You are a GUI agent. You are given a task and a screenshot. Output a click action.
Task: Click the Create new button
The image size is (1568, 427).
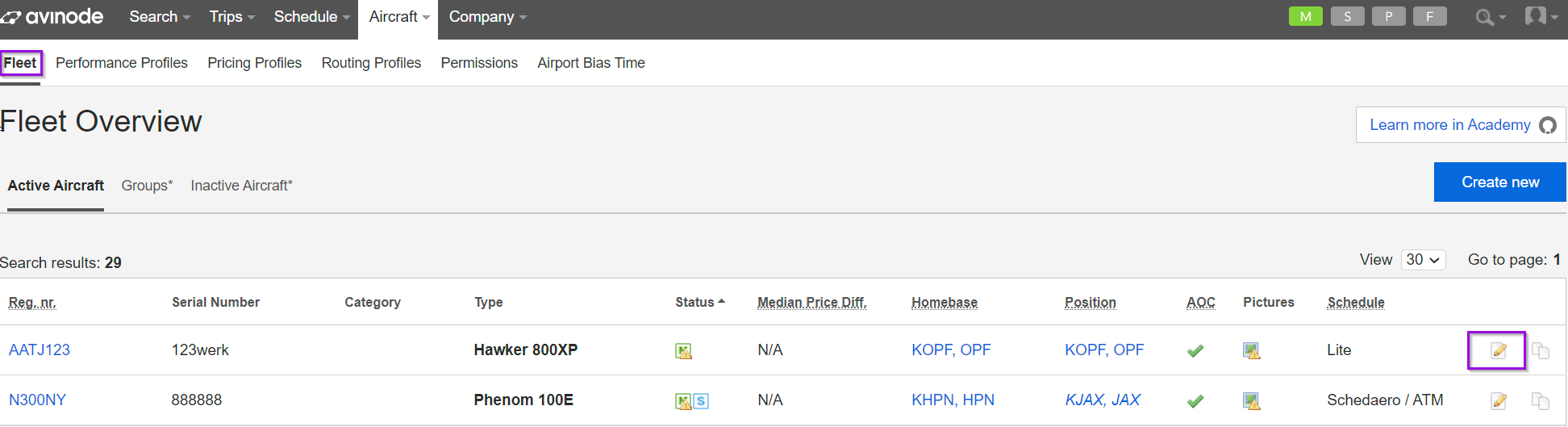tap(1499, 182)
